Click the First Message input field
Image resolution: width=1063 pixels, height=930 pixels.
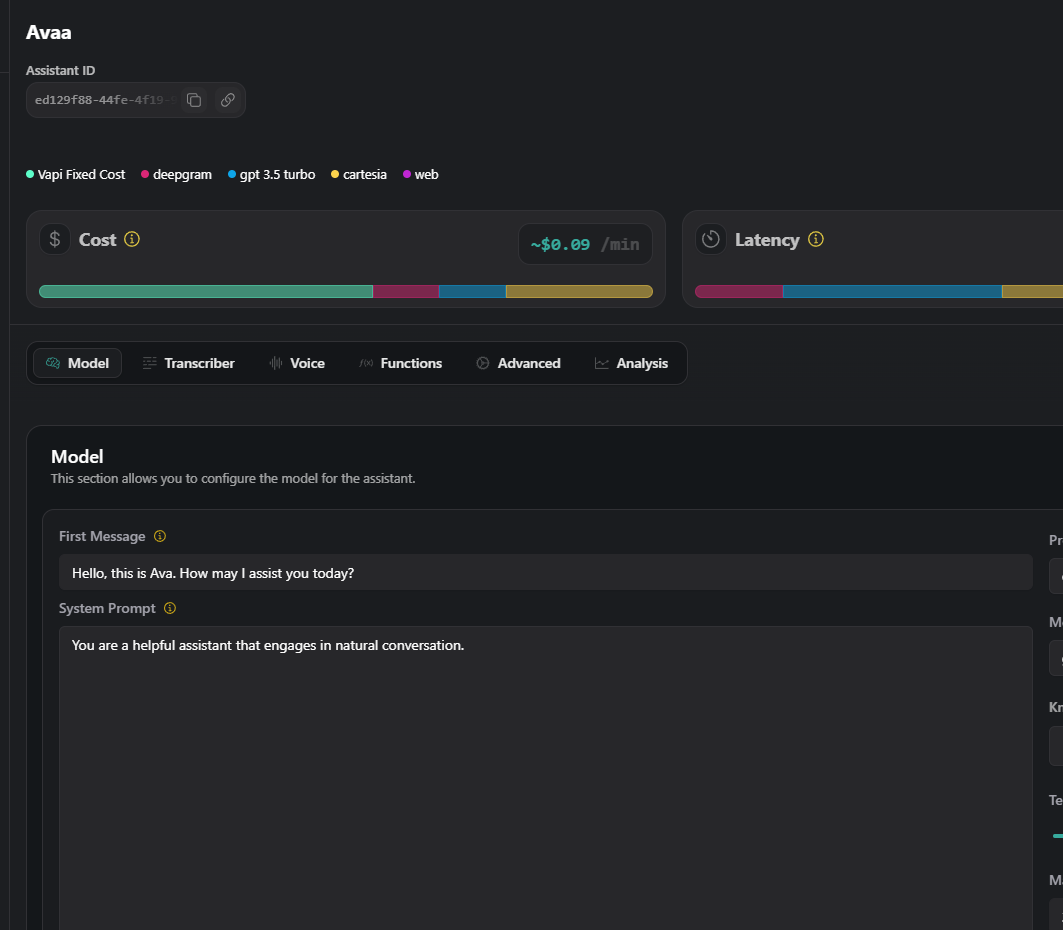tap(546, 573)
